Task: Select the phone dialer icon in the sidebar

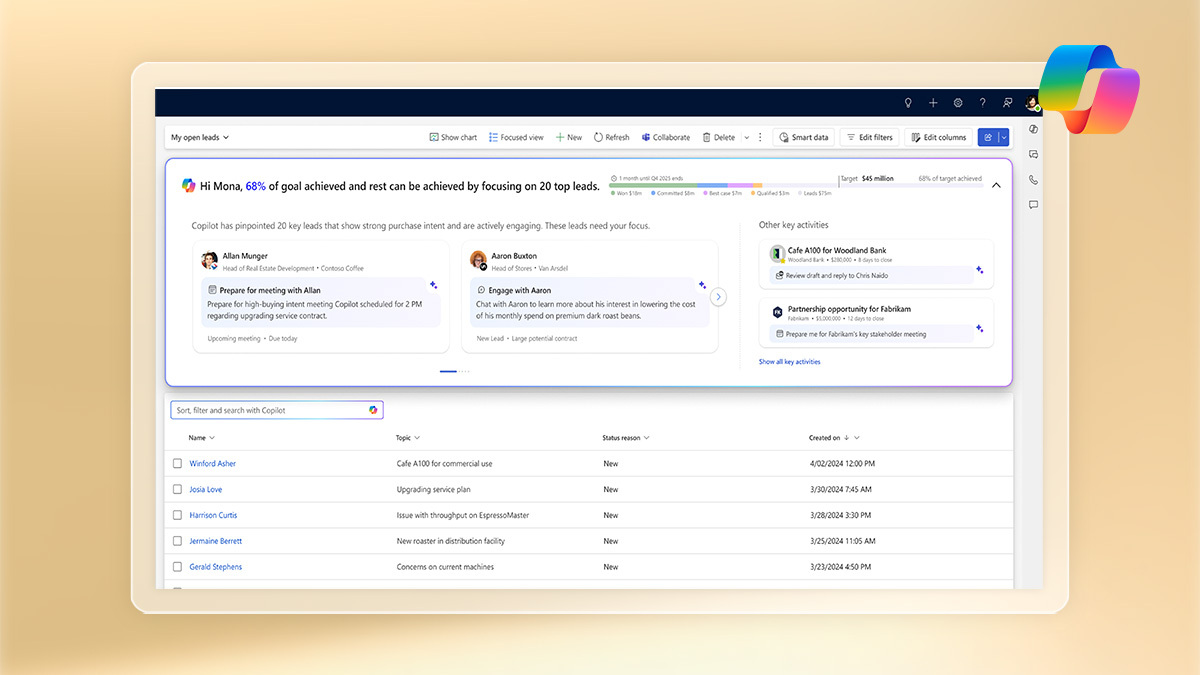Action: pos(1033,180)
